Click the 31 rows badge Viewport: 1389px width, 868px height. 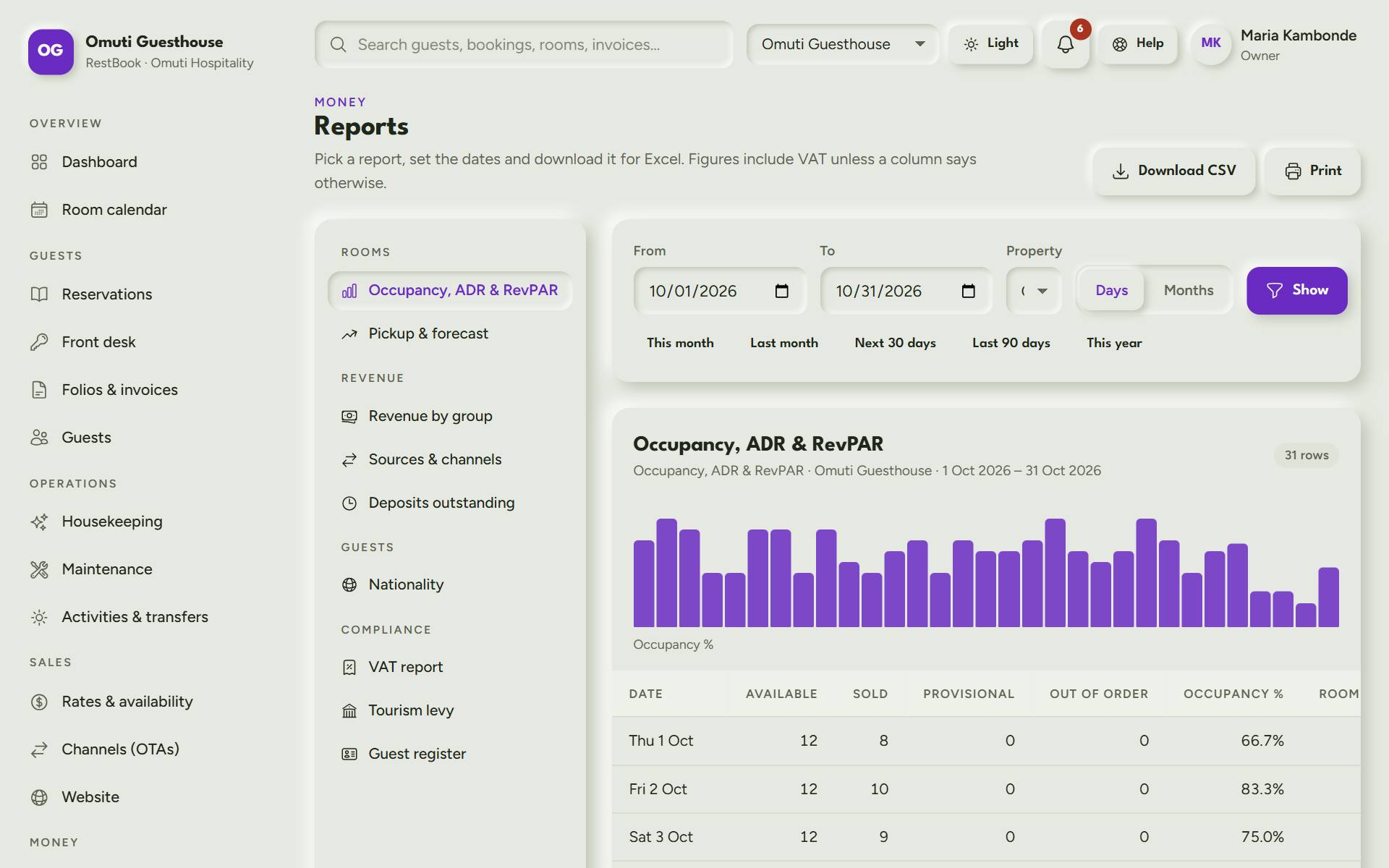[x=1307, y=455]
